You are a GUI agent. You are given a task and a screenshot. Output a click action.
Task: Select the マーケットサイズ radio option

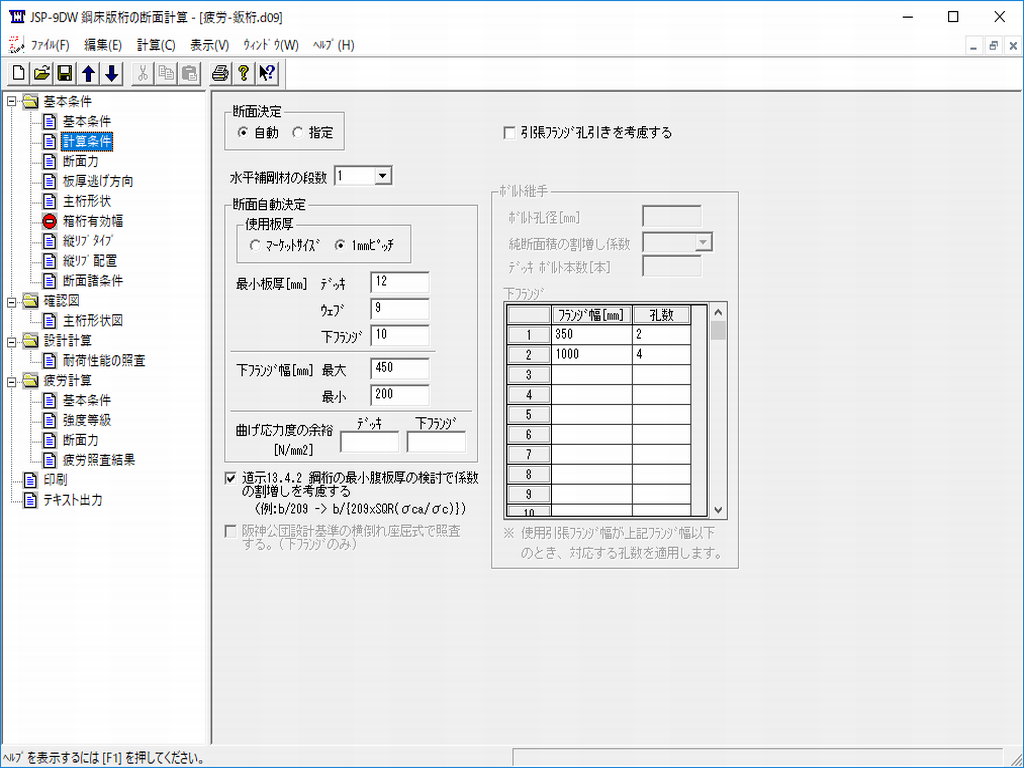click(x=256, y=245)
